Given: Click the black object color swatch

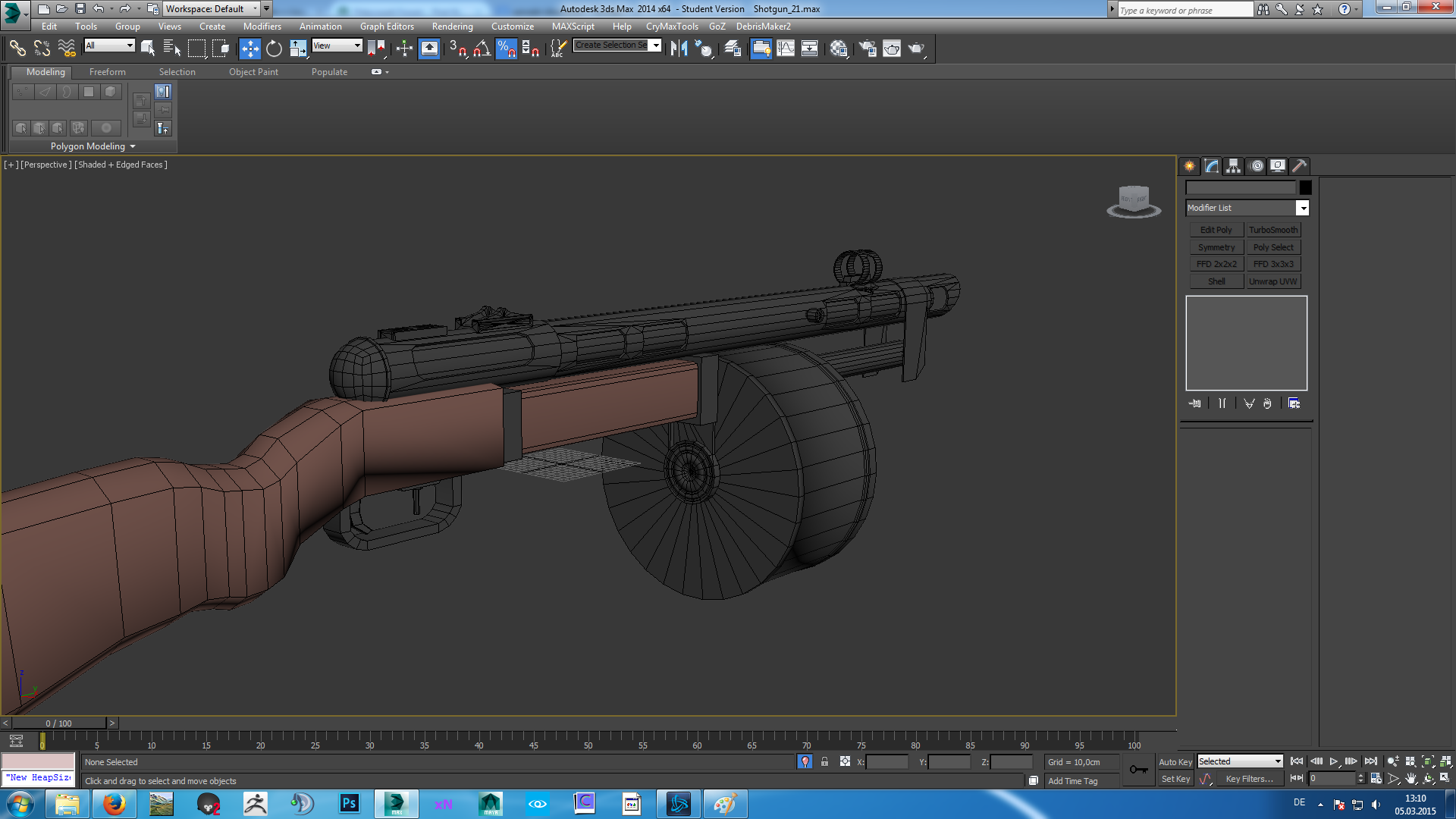Looking at the screenshot, I should 1305,188.
